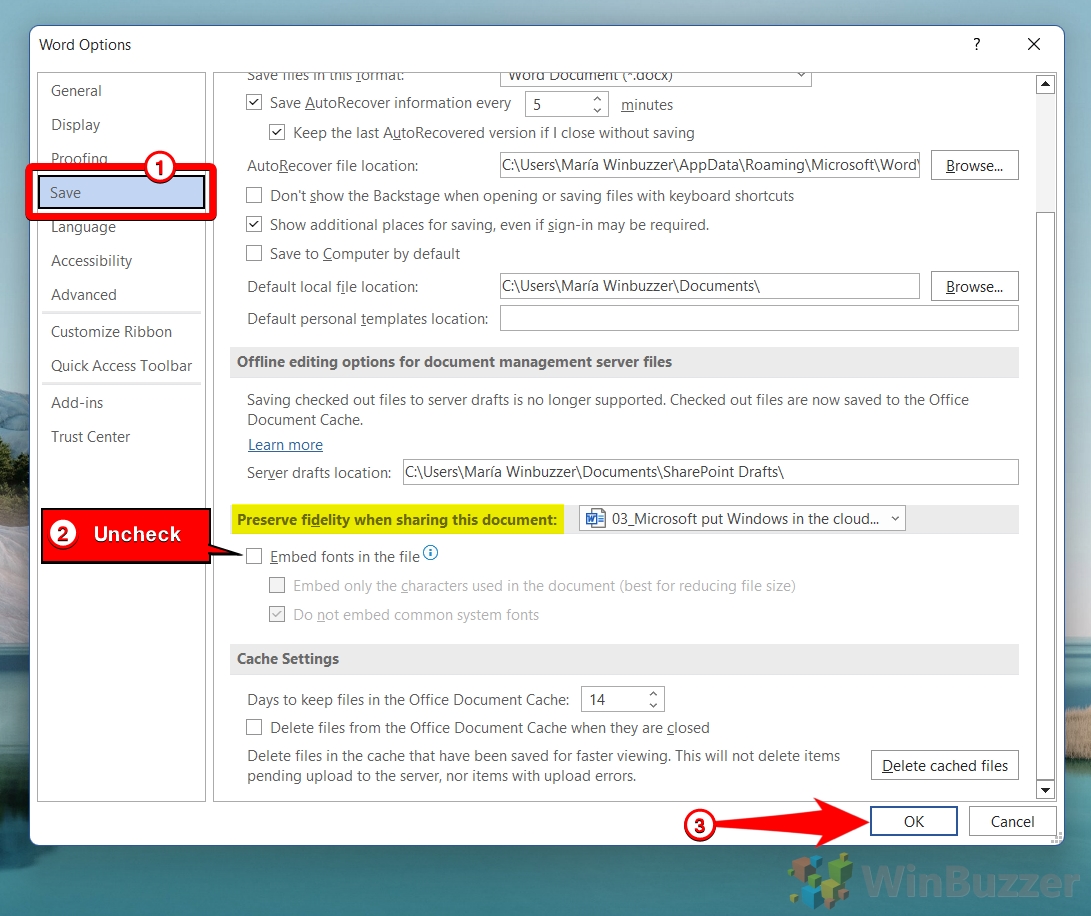The height and width of the screenshot is (916, 1091).
Task: Click the info icon beside Embed fonts
Action: click(x=430, y=551)
